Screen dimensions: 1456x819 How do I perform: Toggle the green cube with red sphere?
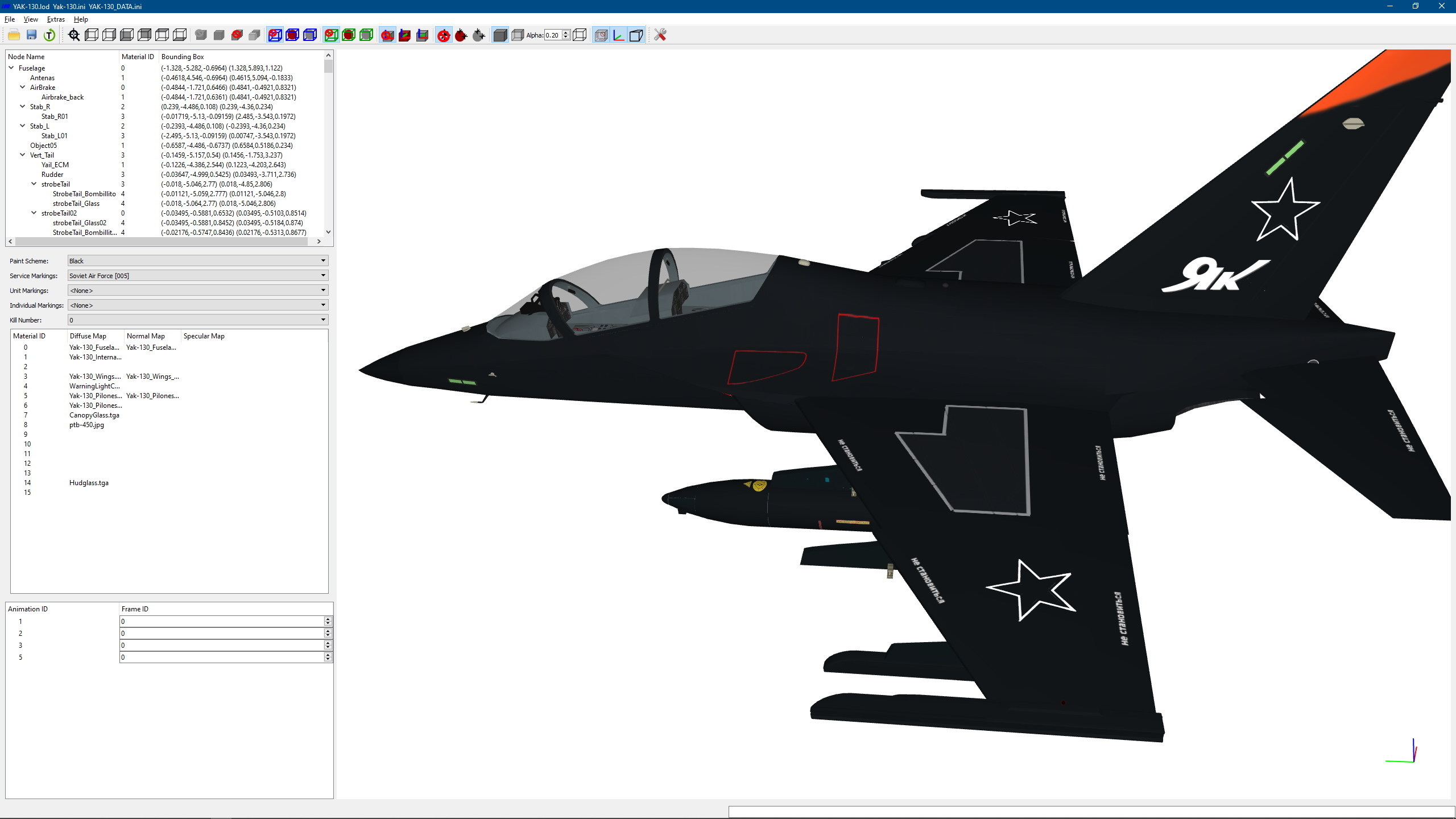[x=349, y=35]
